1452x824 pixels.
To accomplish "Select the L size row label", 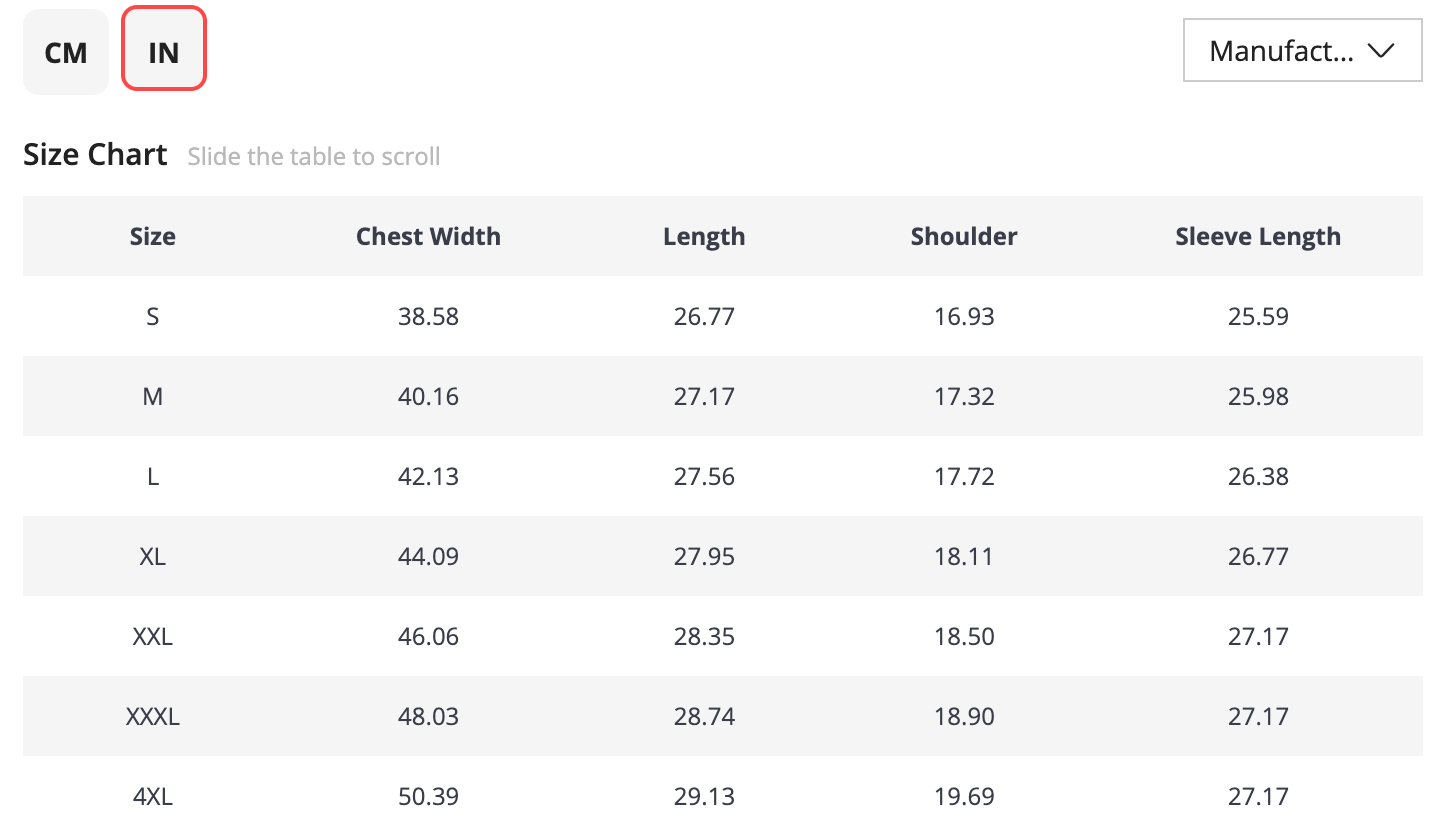I will (153, 477).
